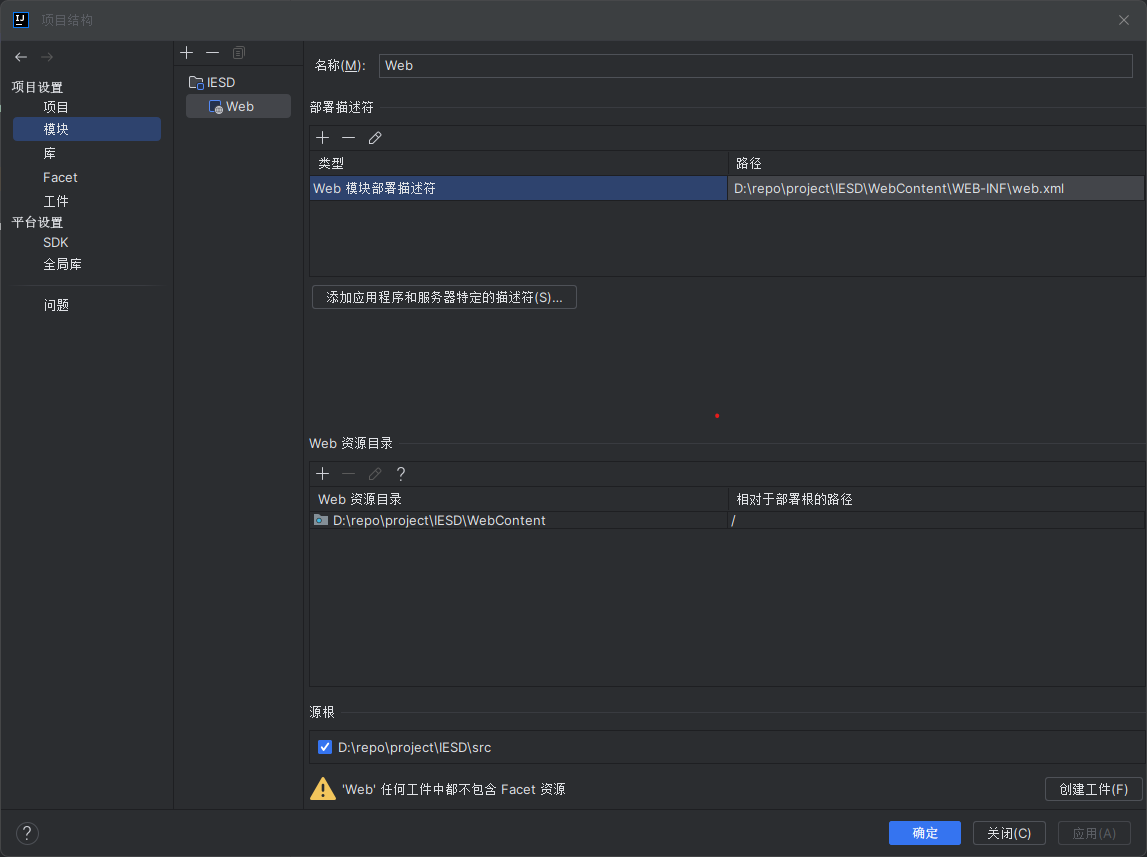This screenshot has height=857, width=1147.
Task: Open the dialog help button at the bottom left
Action: (27, 833)
